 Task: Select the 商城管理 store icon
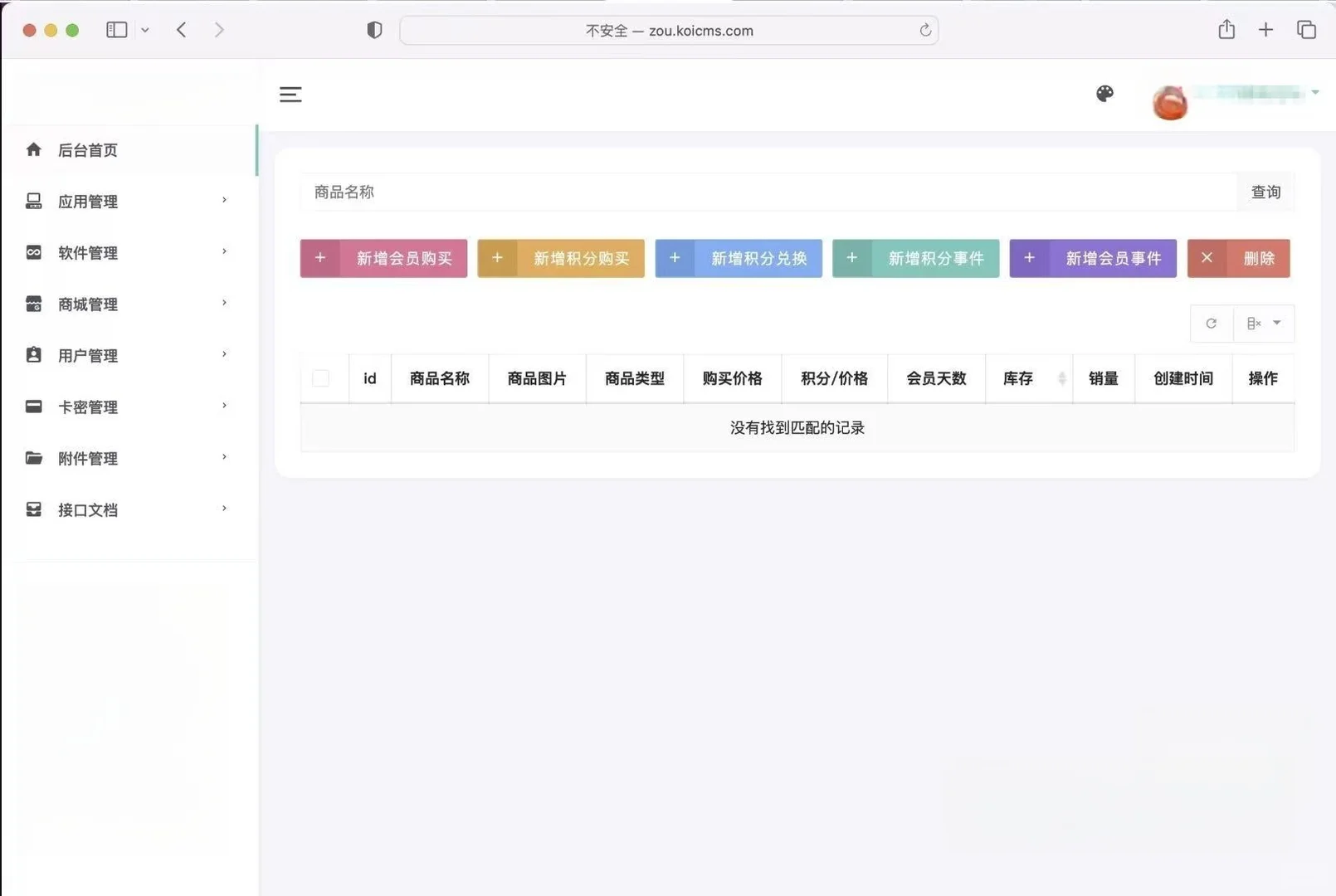(34, 304)
